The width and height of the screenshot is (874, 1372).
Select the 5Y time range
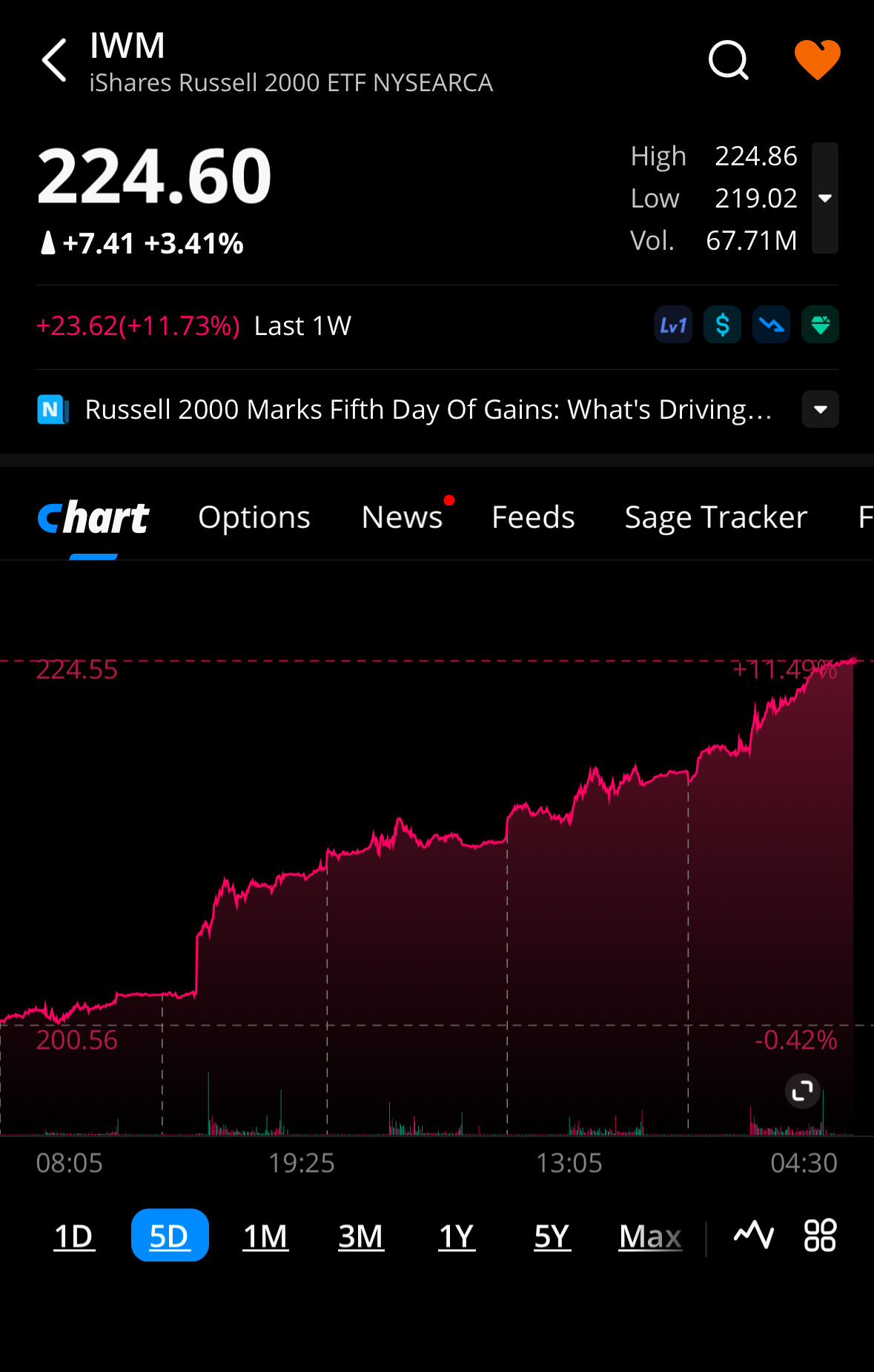pos(552,1236)
